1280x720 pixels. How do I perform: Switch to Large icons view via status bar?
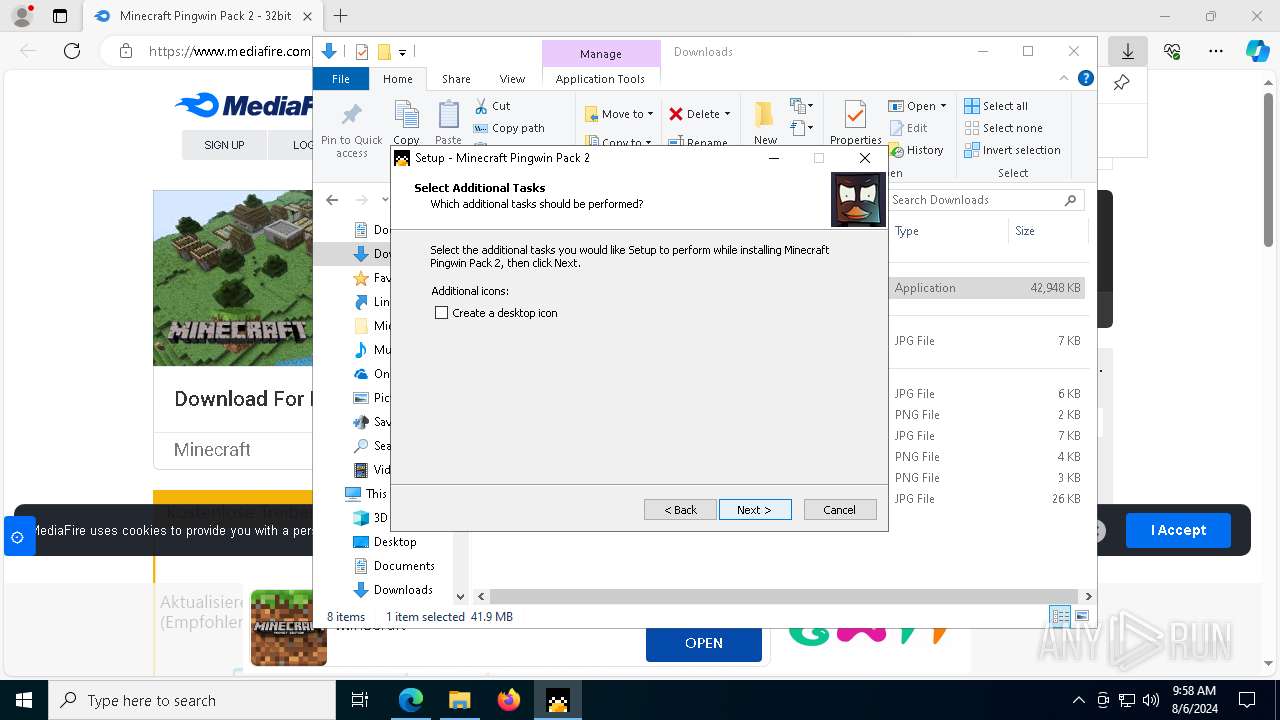pos(1081,616)
